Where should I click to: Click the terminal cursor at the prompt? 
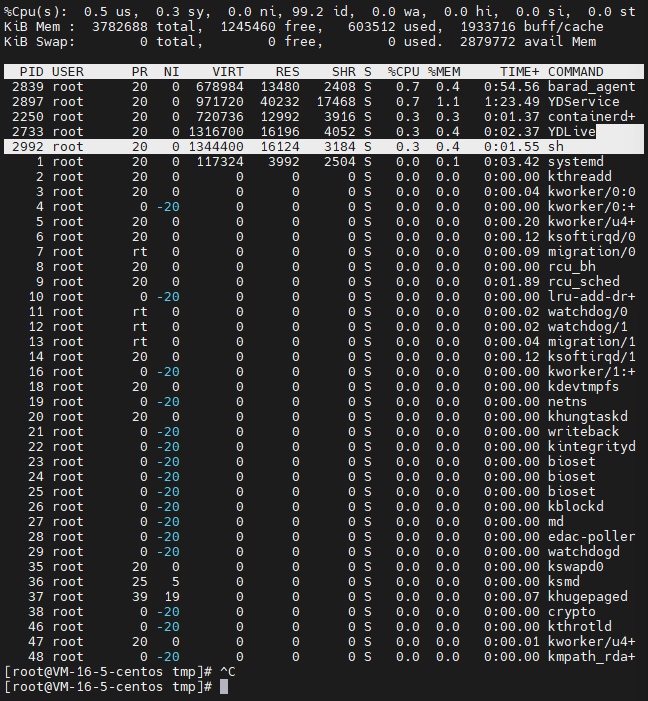click(224, 687)
